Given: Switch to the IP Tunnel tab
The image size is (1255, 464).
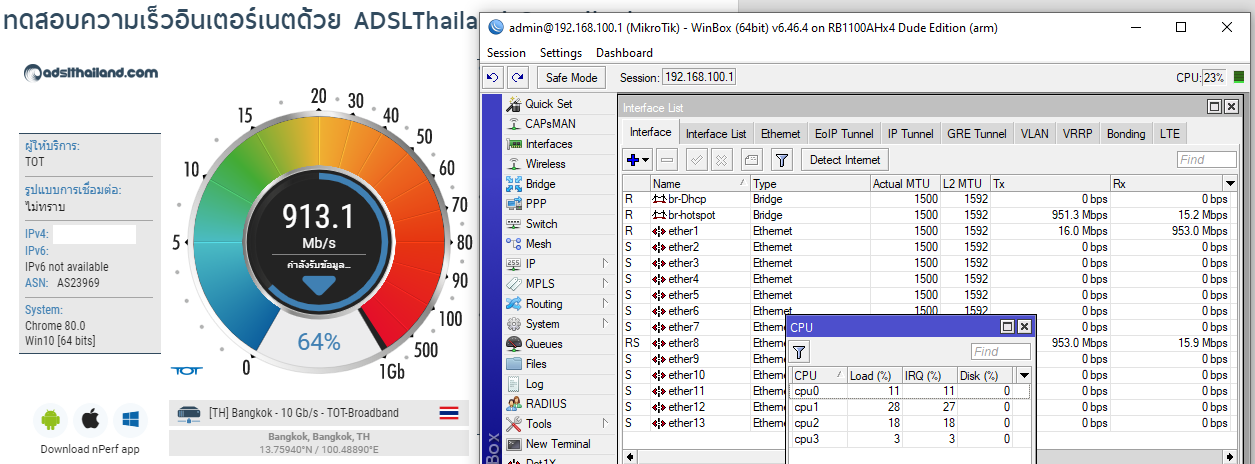Looking at the screenshot, I should [910, 133].
